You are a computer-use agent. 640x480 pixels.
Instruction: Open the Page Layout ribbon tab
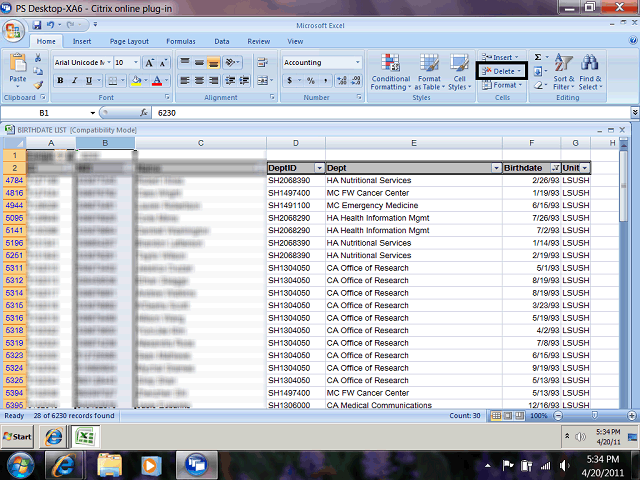click(129, 41)
